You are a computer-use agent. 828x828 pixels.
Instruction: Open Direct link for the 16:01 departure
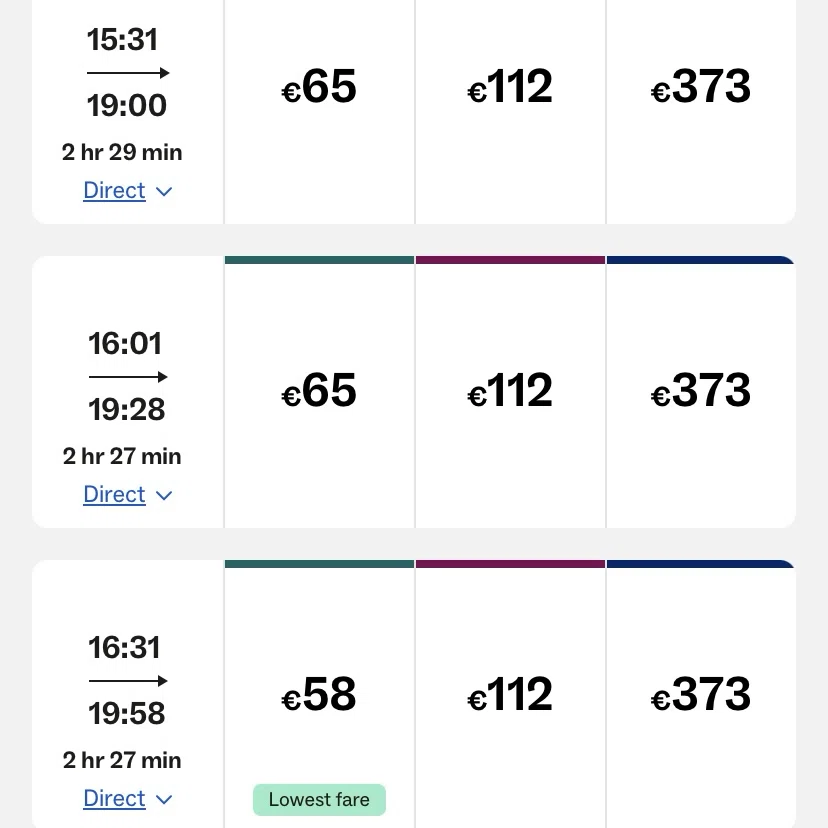point(115,495)
